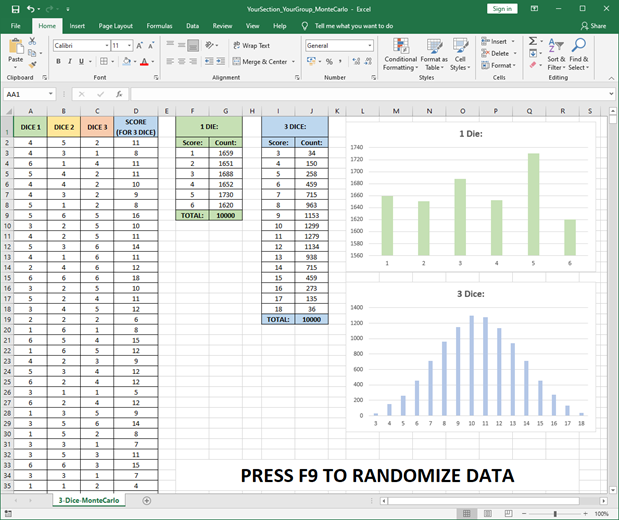
Task: Switch to the Formulas tab
Action: click(x=159, y=26)
